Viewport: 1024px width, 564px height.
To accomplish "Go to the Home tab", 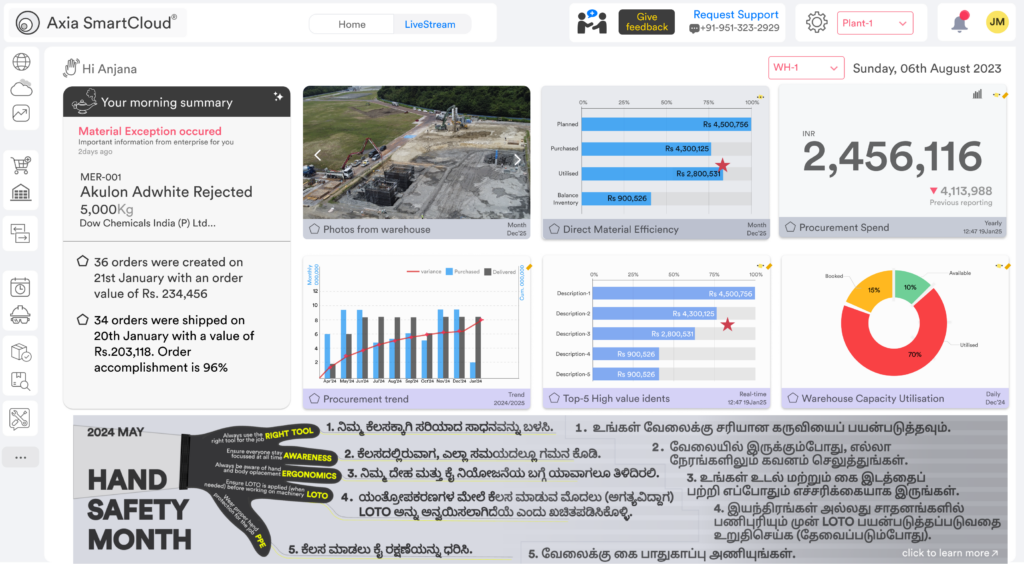I will tap(352, 24).
